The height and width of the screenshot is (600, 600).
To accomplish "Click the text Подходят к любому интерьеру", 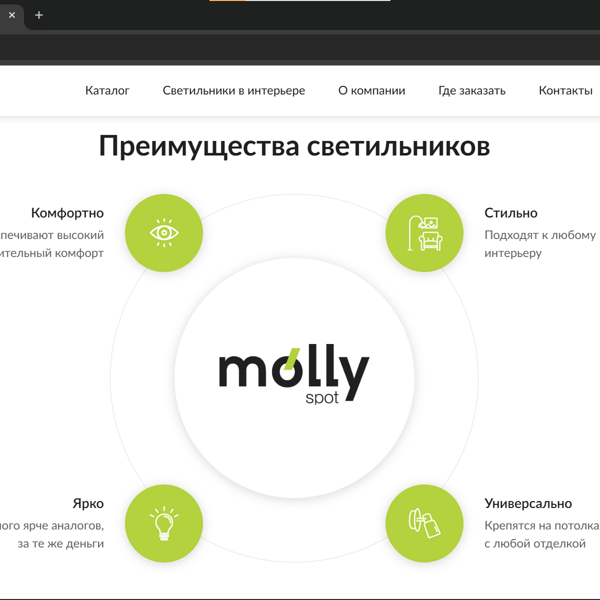I will [x=539, y=244].
